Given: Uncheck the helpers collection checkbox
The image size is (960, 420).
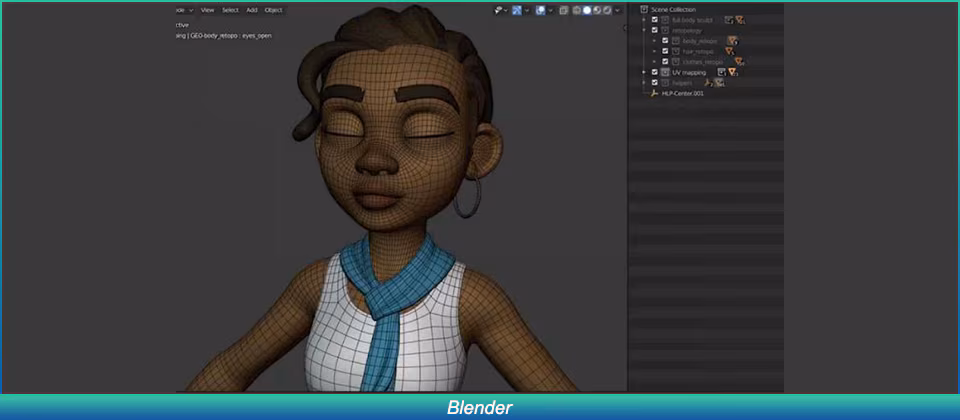Looking at the screenshot, I should pyautogui.click(x=654, y=83).
